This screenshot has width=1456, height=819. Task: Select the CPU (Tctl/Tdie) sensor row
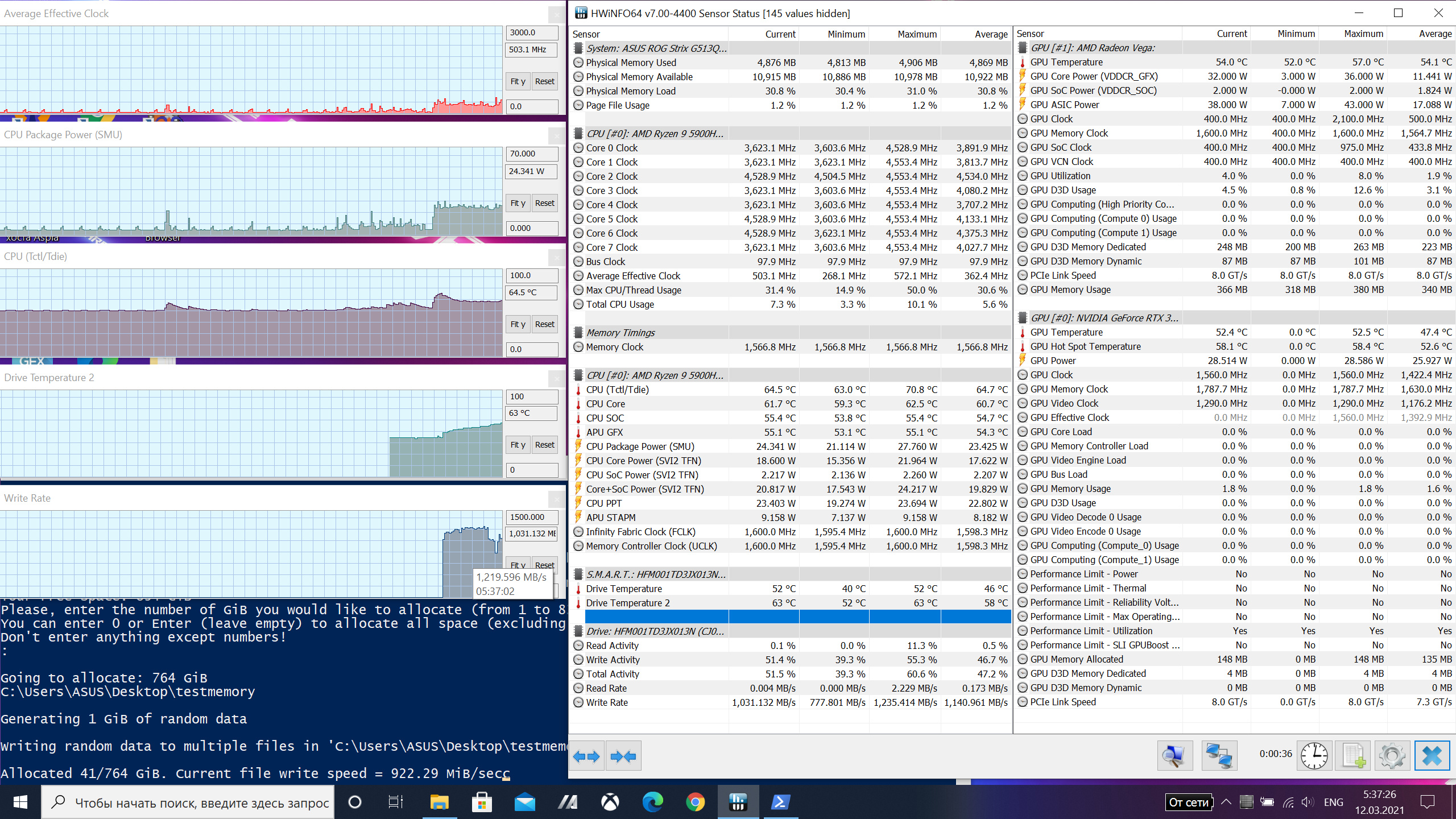[791, 390]
